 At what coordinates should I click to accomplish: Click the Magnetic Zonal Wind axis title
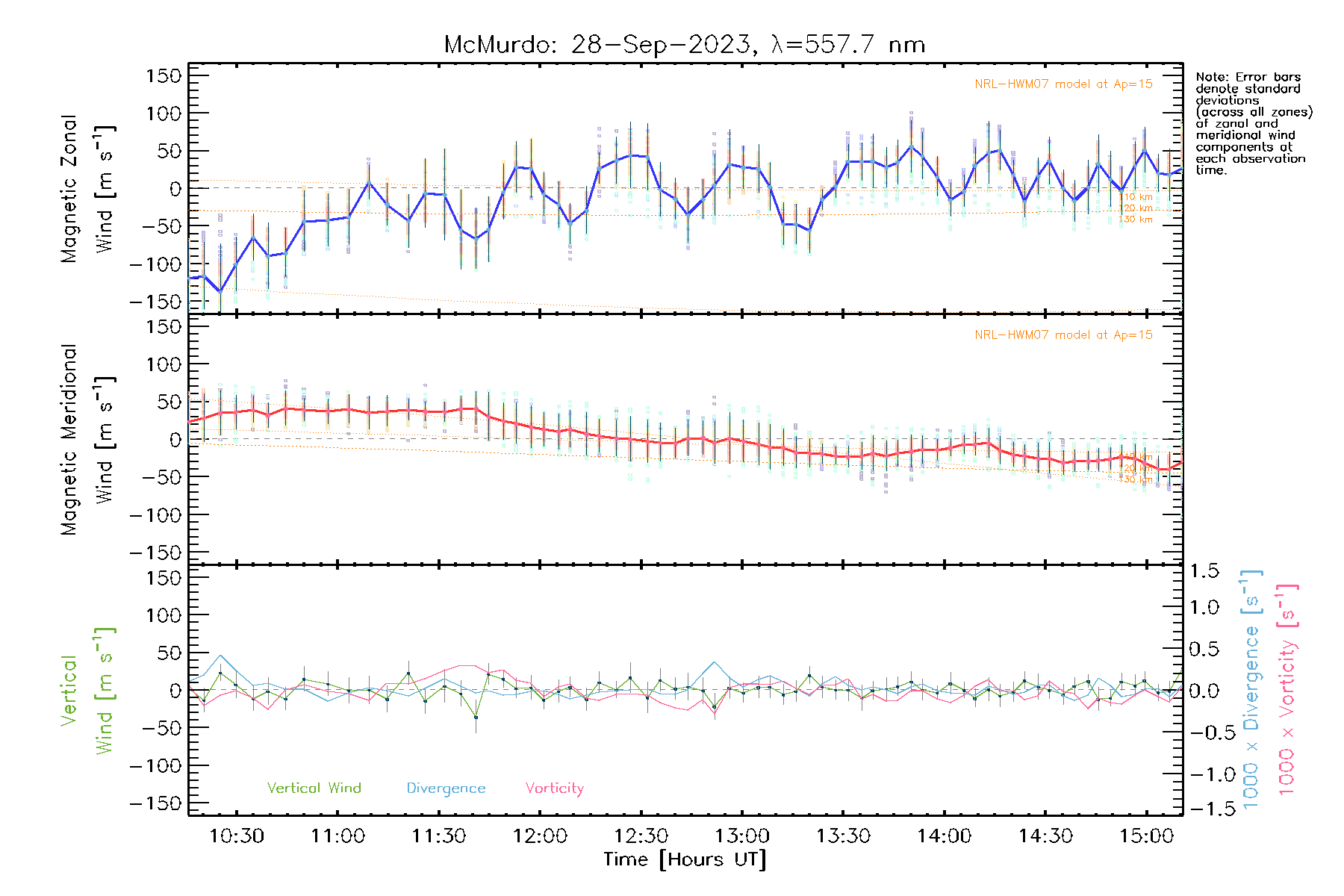pyautogui.click(x=87, y=189)
